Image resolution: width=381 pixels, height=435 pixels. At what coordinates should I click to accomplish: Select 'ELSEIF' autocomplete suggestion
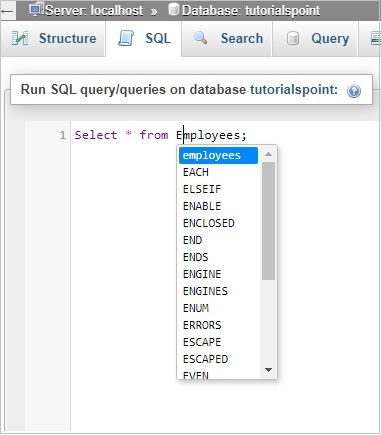pos(218,189)
